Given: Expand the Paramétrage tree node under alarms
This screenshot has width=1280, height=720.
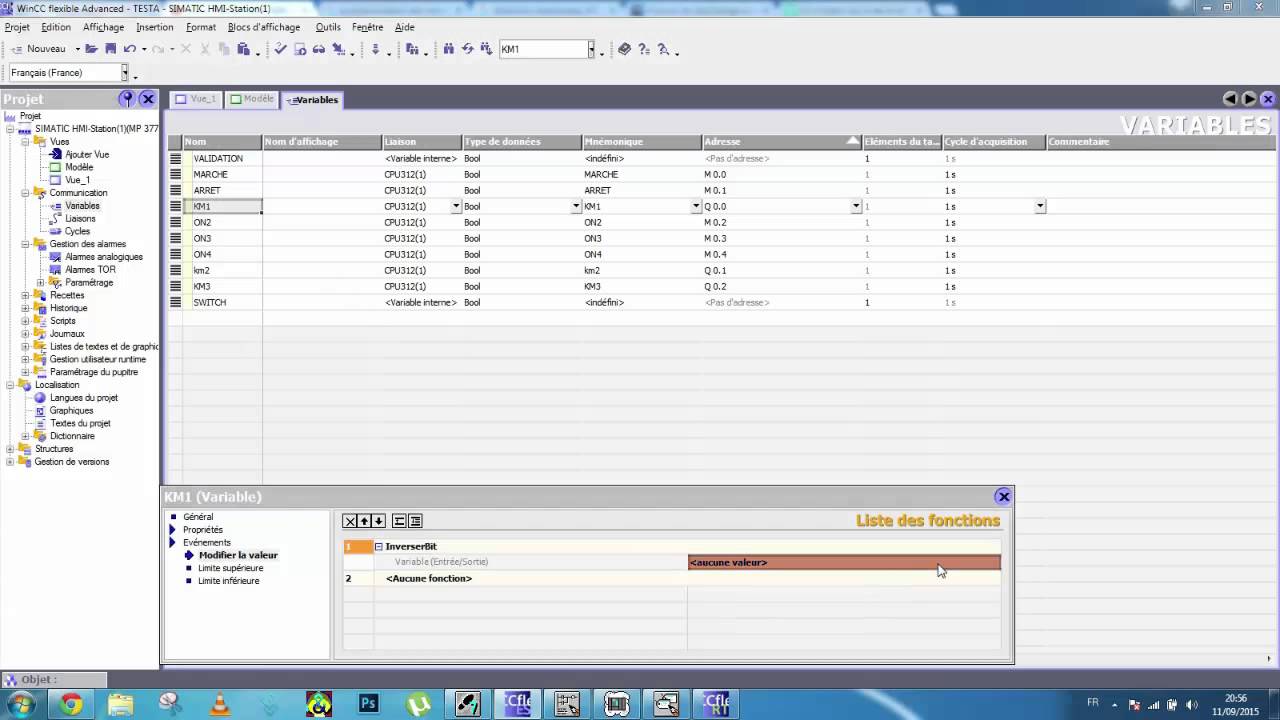Looking at the screenshot, I should (40, 283).
